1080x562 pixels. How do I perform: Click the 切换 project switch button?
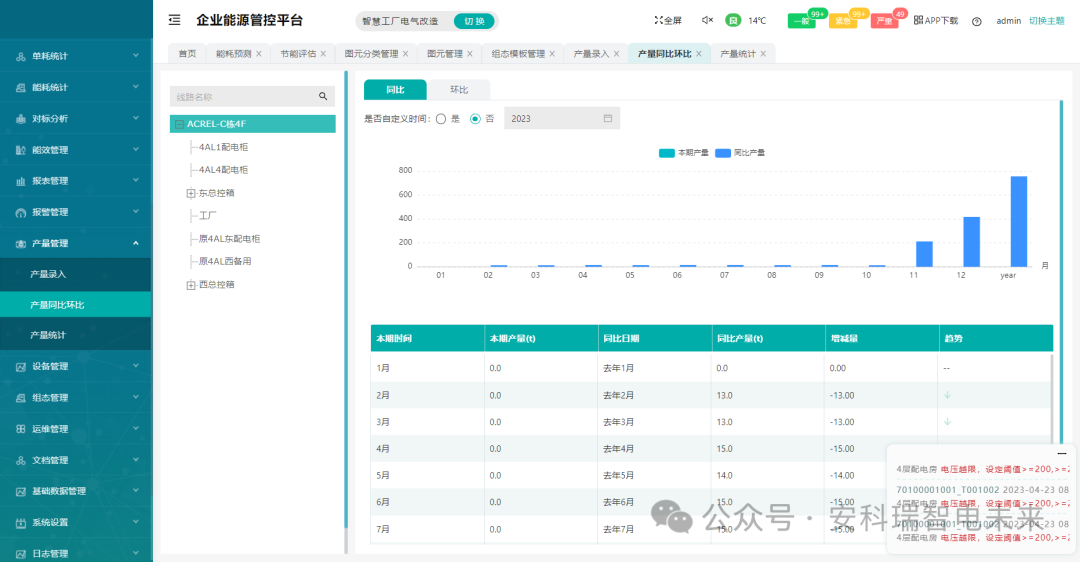click(x=475, y=21)
